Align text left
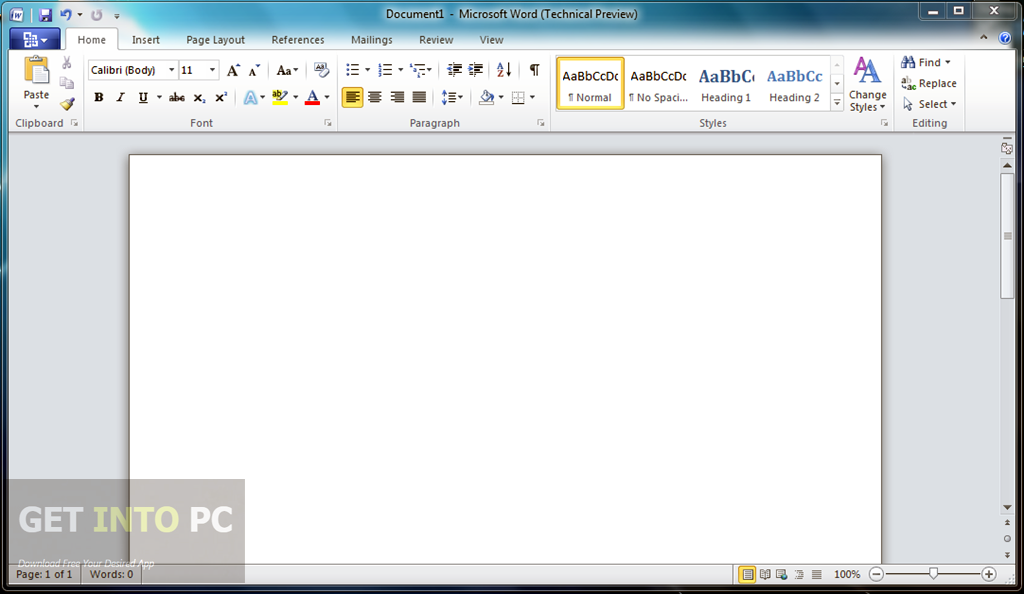Image resolution: width=1024 pixels, height=594 pixels. click(353, 98)
